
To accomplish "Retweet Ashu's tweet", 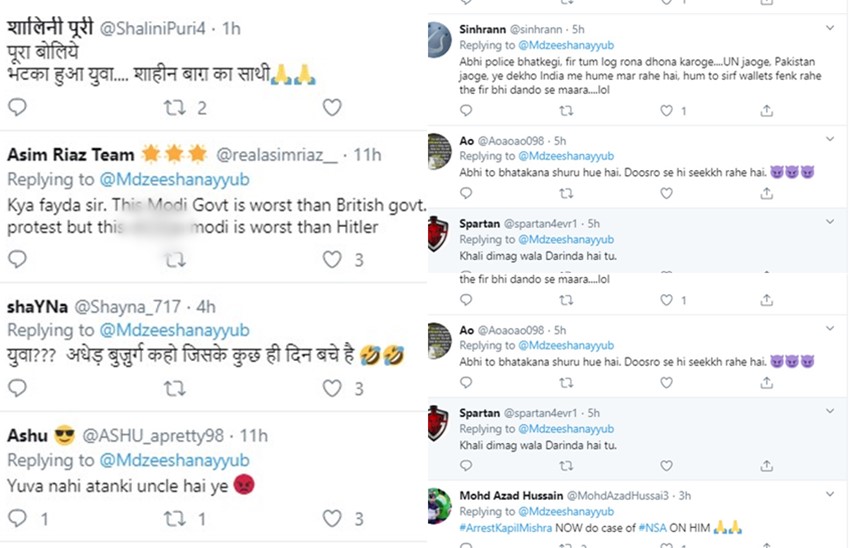I will pos(176,518).
